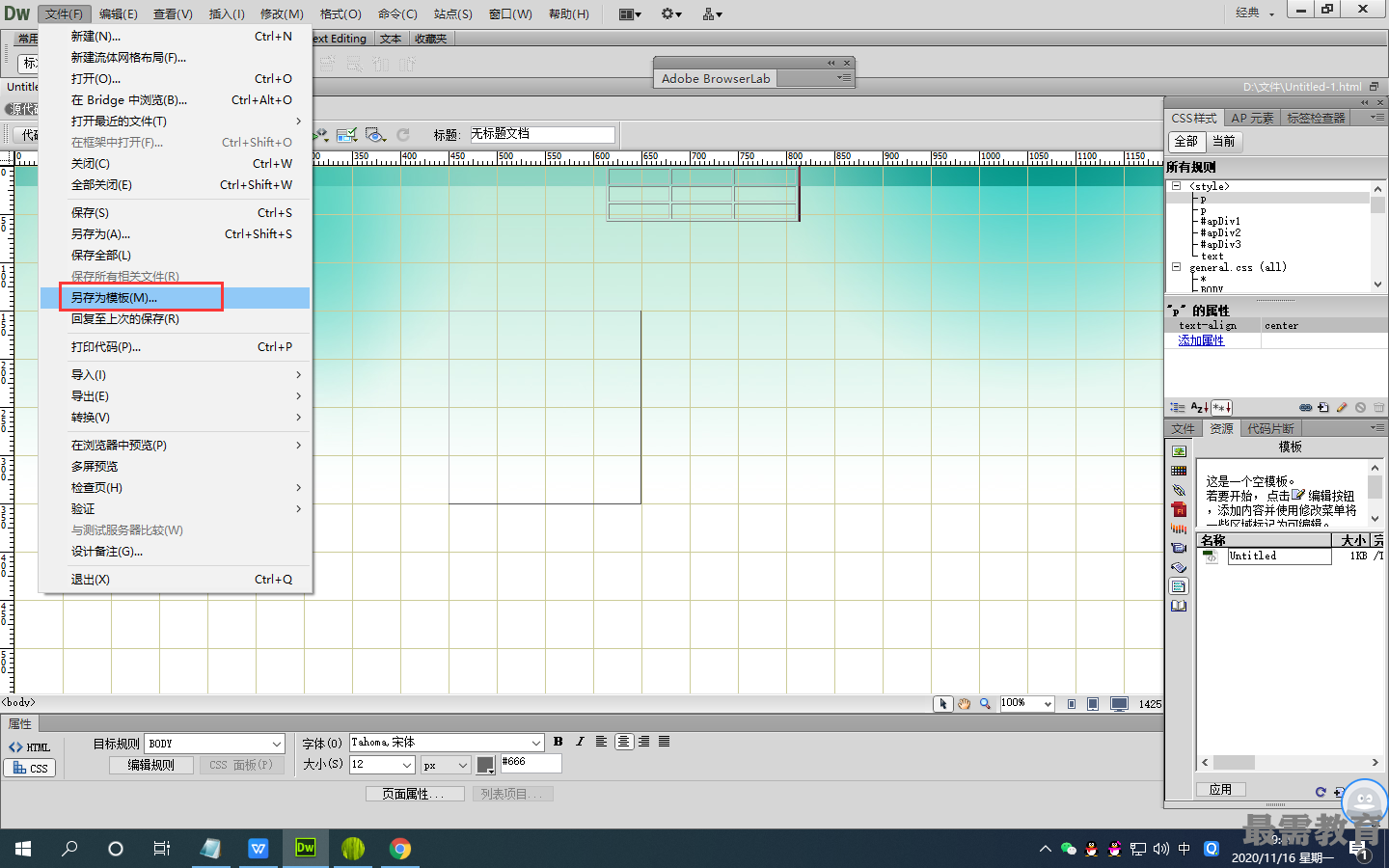Open the layout options icon in application bar

[x=630, y=14]
